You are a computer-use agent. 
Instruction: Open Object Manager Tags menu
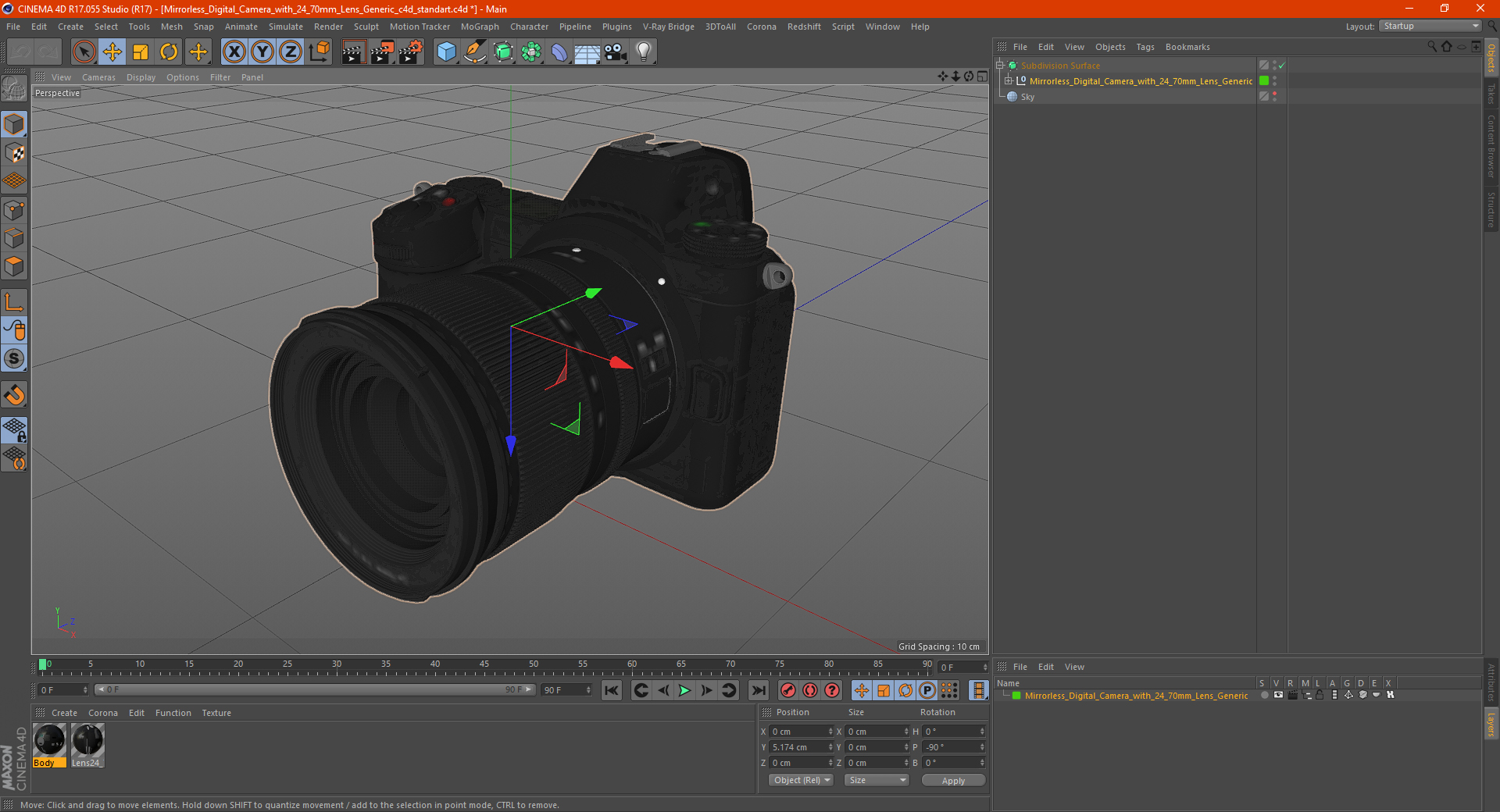(x=1145, y=47)
